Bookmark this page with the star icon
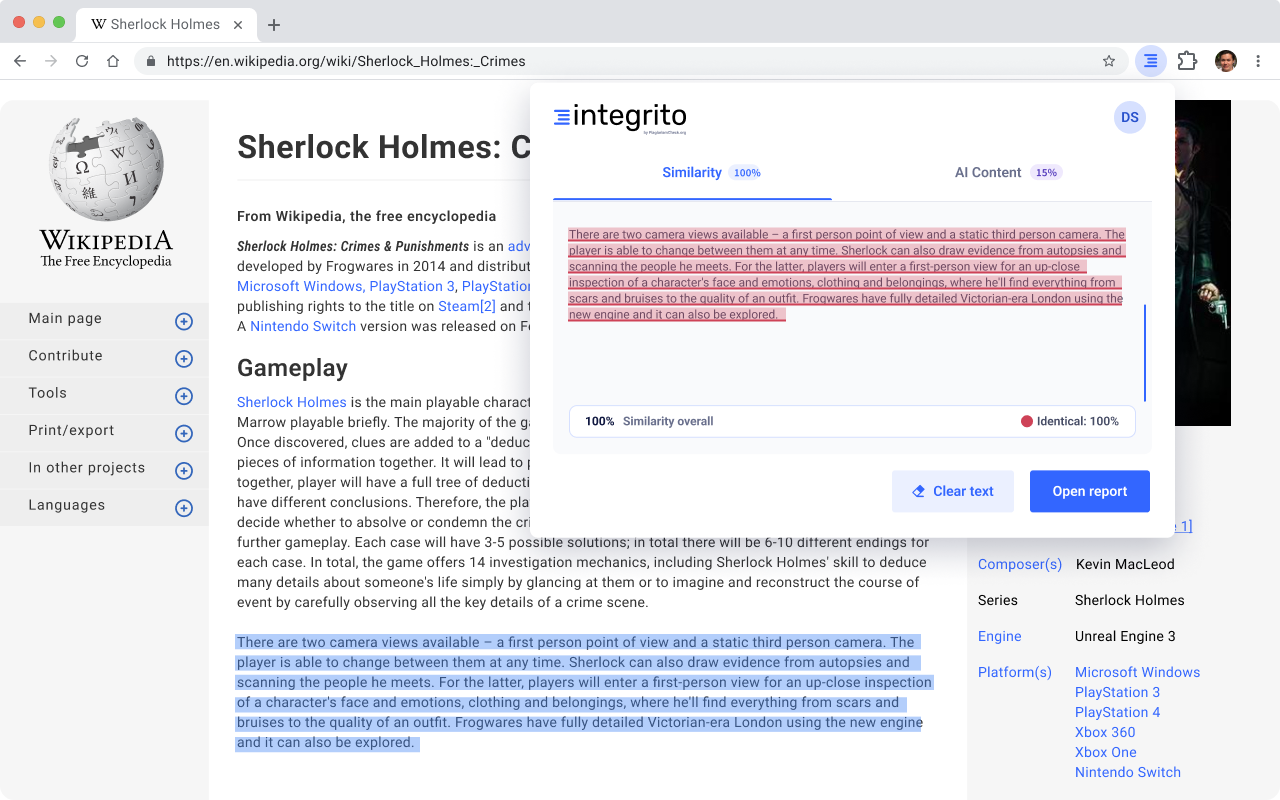Screen dimensions: 1280x800 point(1109,61)
